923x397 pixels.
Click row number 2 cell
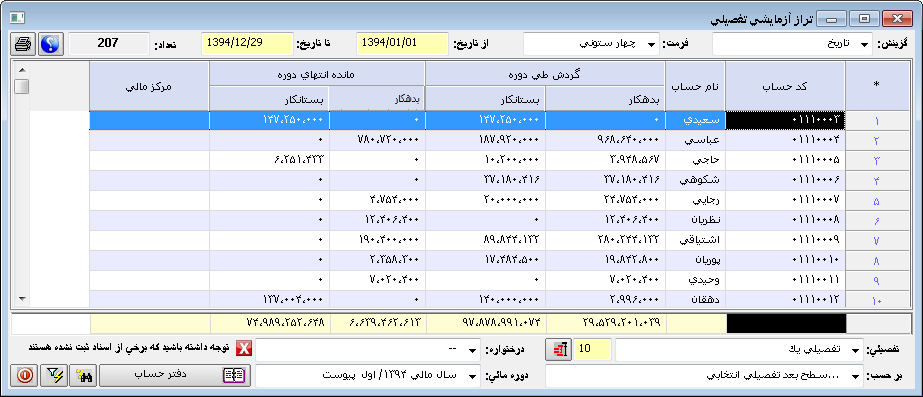(876, 141)
